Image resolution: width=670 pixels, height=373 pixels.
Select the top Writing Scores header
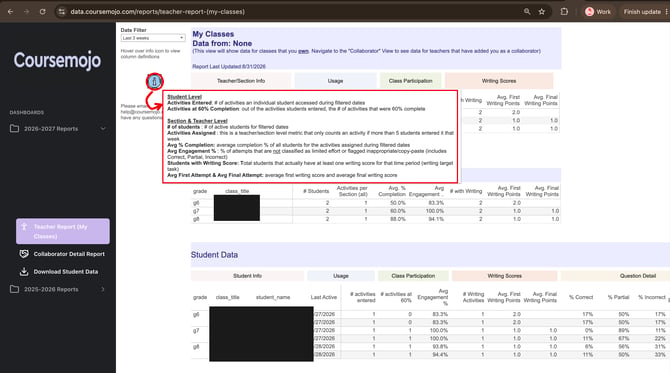(x=499, y=81)
